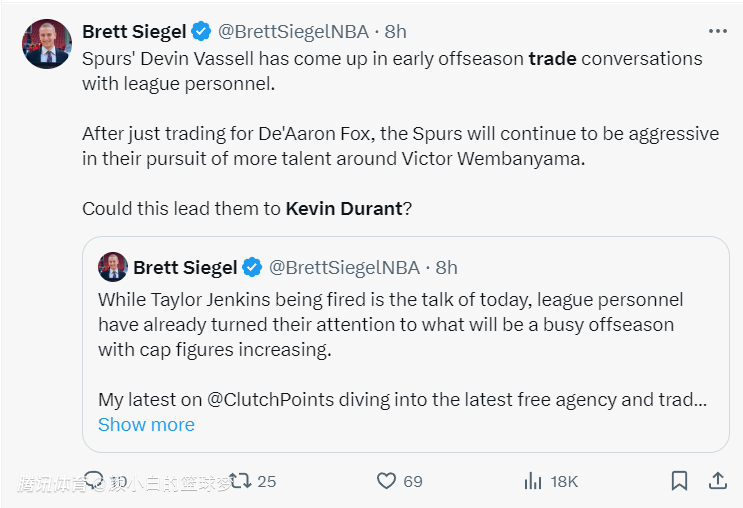Open the main tweet's 8h timestamp

[x=395, y=32]
